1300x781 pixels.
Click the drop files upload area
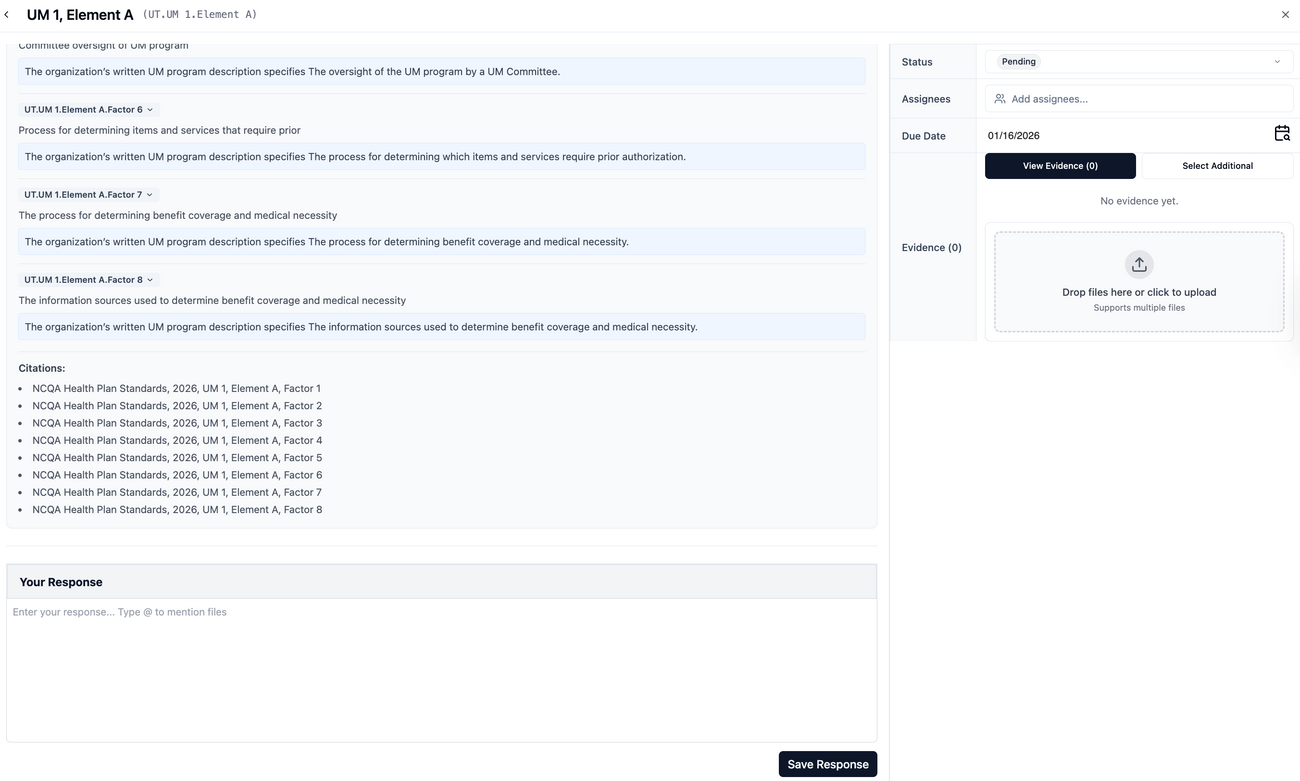(x=1139, y=281)
